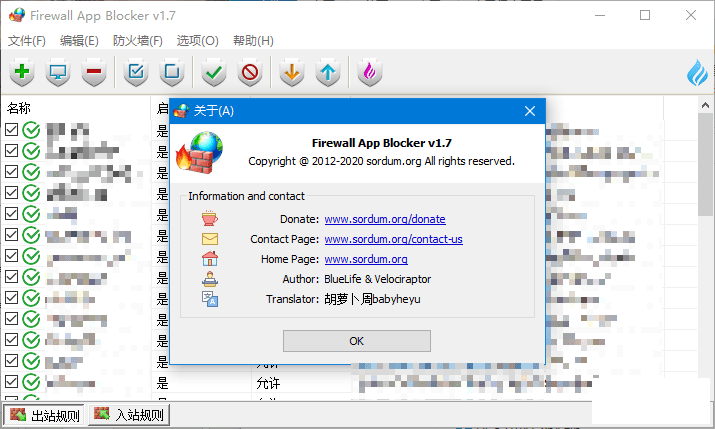Viewport: 715px width, 429px height.
Task: Uncheck the first rule row checkbox
Action: point(12,129)
